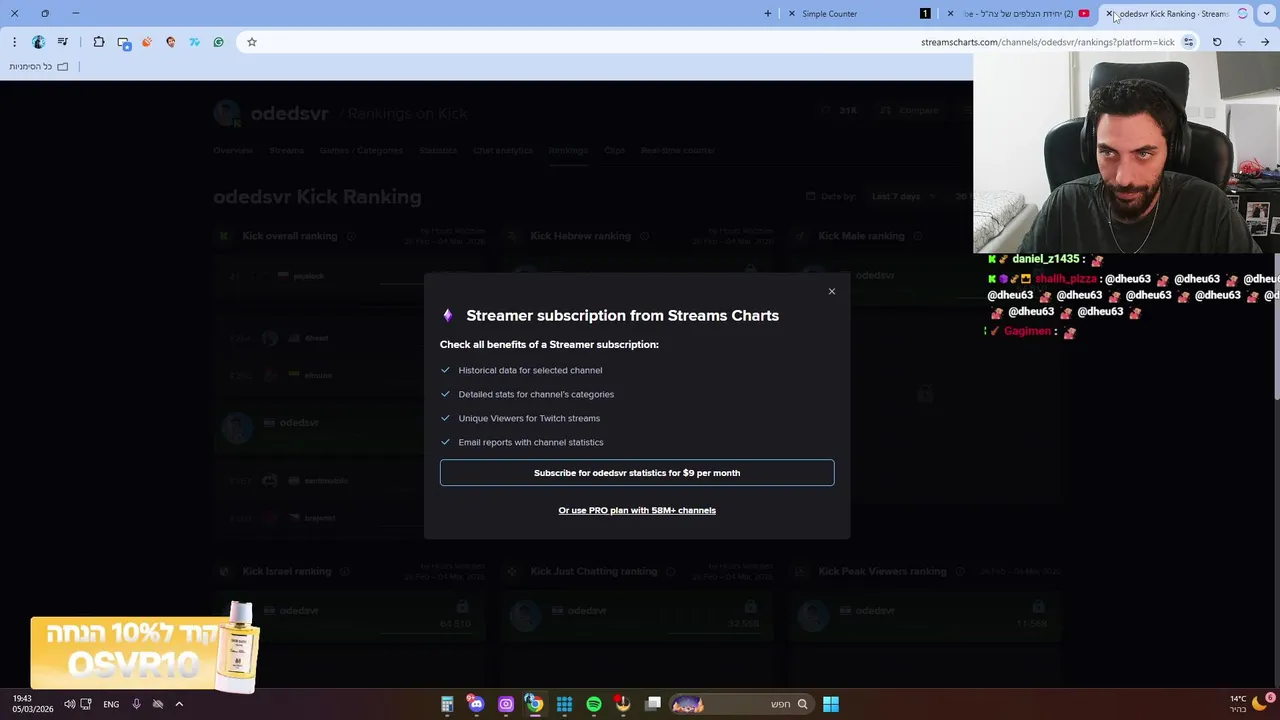Click daniel_z1435 username in chat overlay
1280x720 pixels.
tap(1046, 259)
